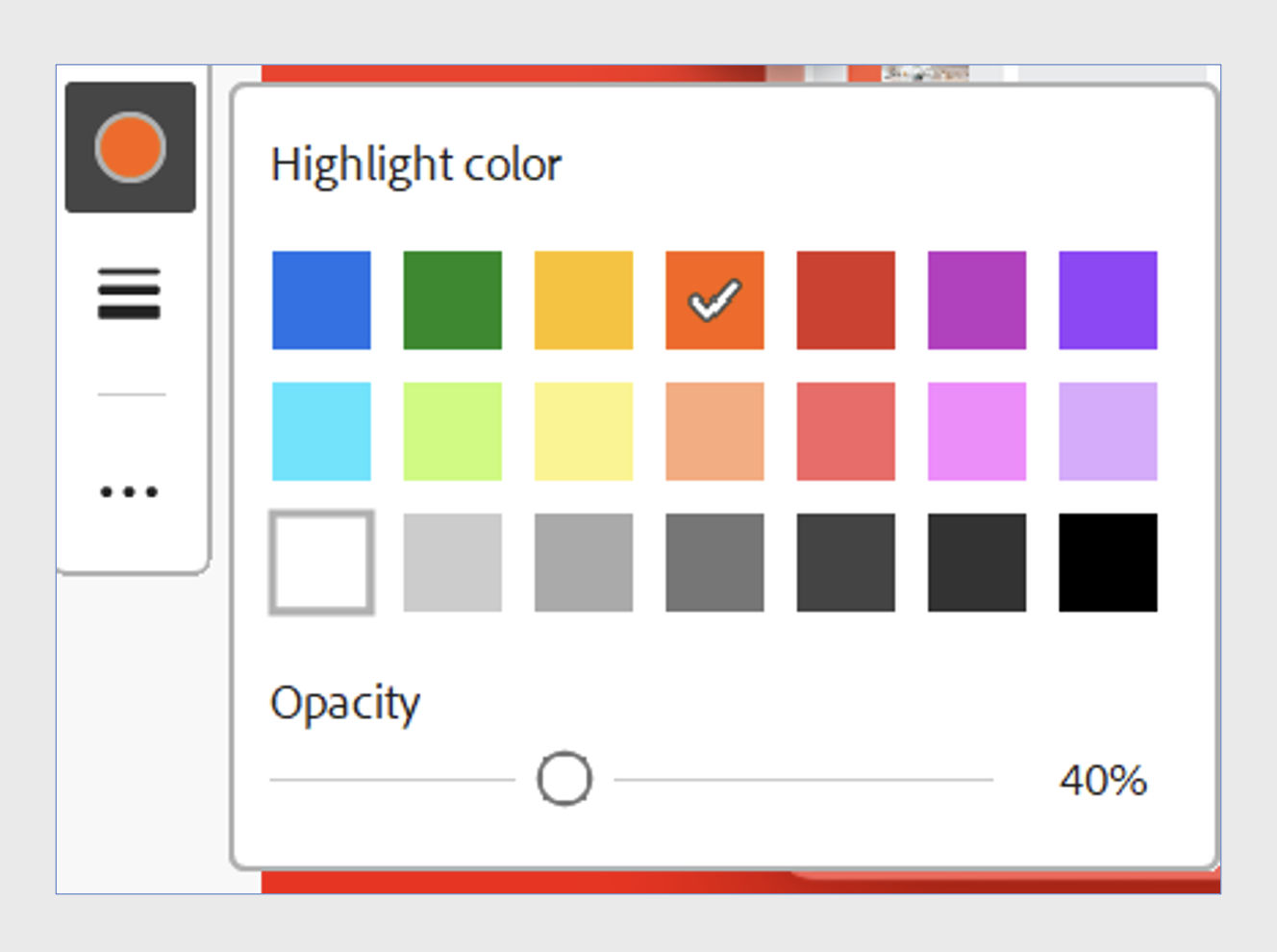This screenshot has height=952, width=1277.
Task: Select the white swatch in the bottom row
Action: (322, 563)
